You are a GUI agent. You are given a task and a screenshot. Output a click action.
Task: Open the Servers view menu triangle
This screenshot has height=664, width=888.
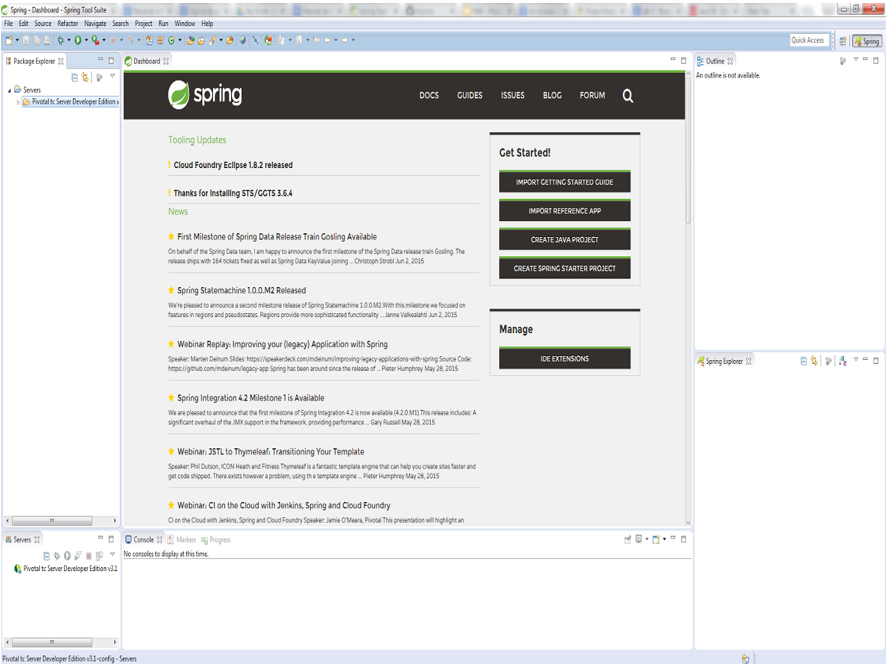(x=112, y=555)
